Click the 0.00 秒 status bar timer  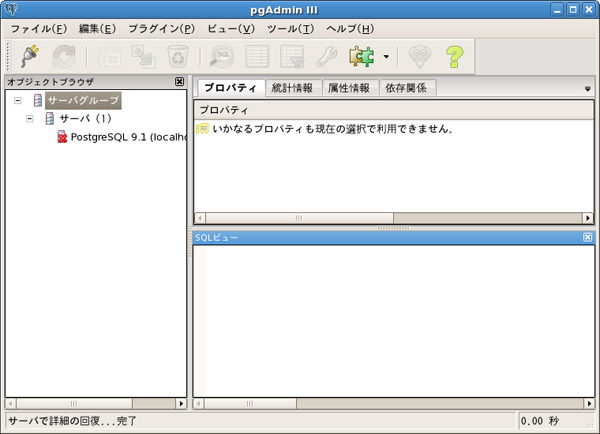point(540,421)
